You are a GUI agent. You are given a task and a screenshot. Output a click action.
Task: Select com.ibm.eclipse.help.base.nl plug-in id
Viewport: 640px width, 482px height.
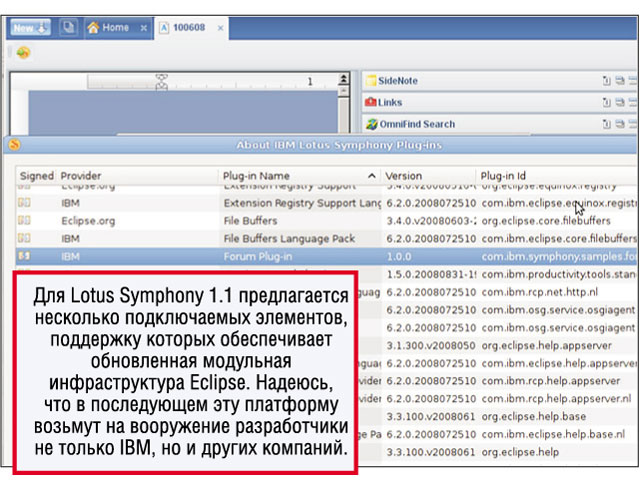pos(553,434)
